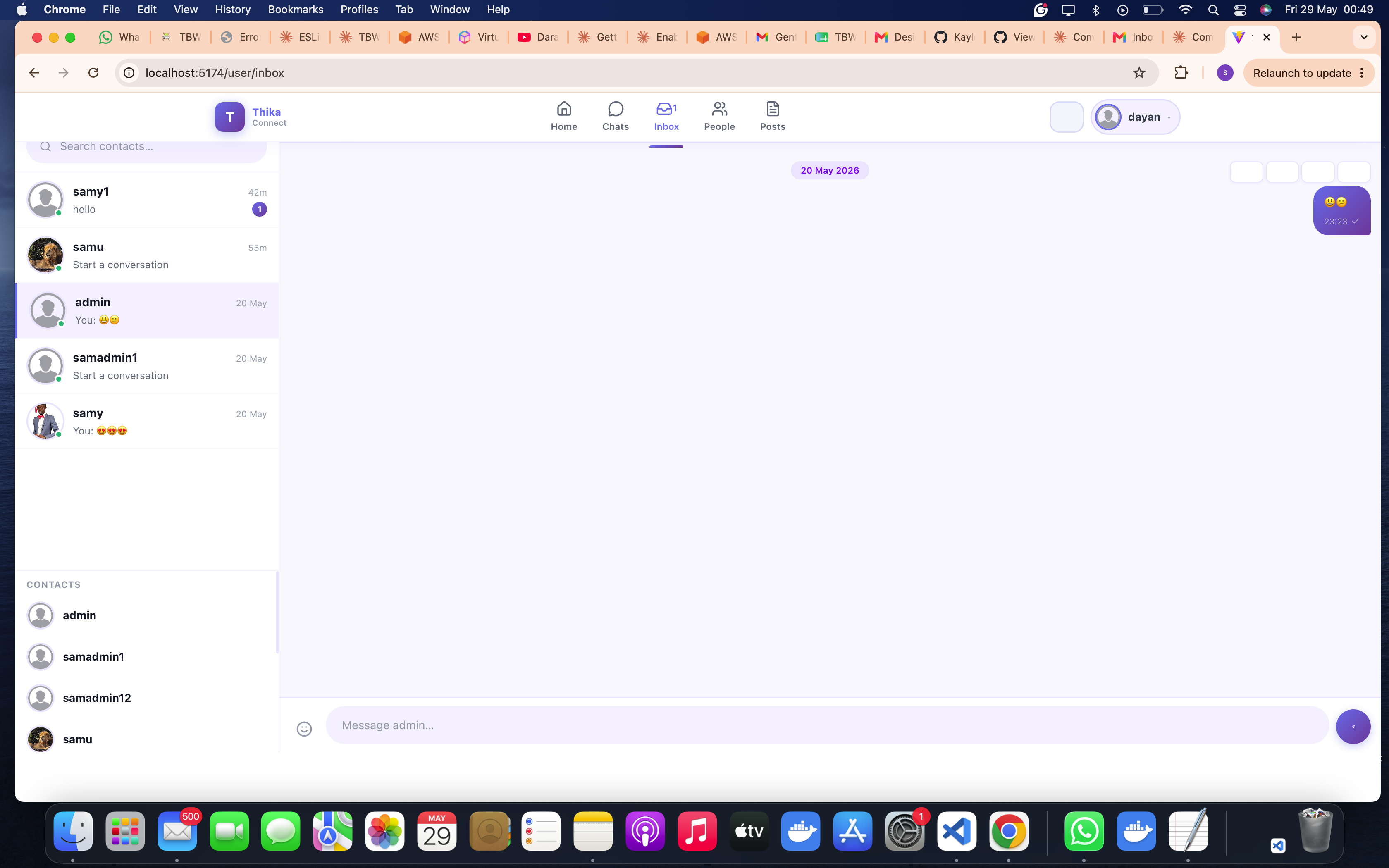This screenshot has height=868, width=1389.
Task: Click the samy avatar photo
Action: coord(45,421)
